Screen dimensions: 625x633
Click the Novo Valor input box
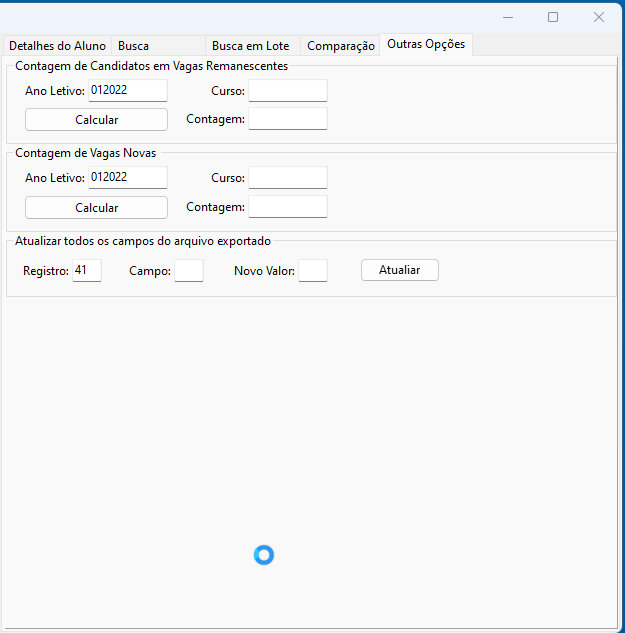point(312,271)
